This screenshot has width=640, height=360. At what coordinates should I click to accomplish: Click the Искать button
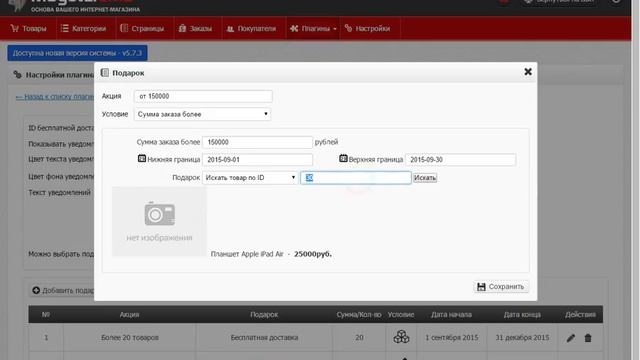(425, 178)
